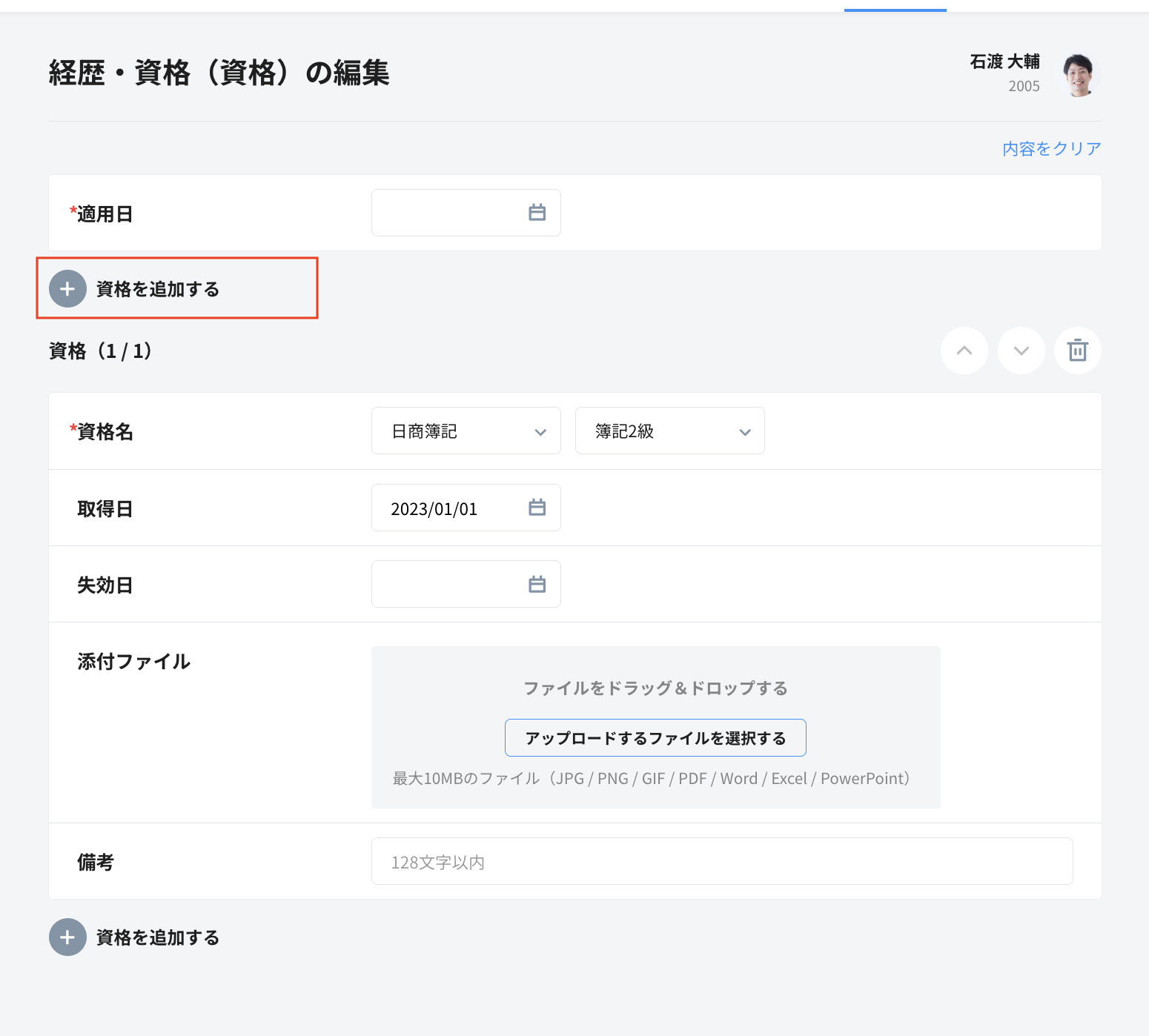Open calendar icon in 取得日 field
The height and width of the screenshot is (1036, 1149).
point(537,508)
